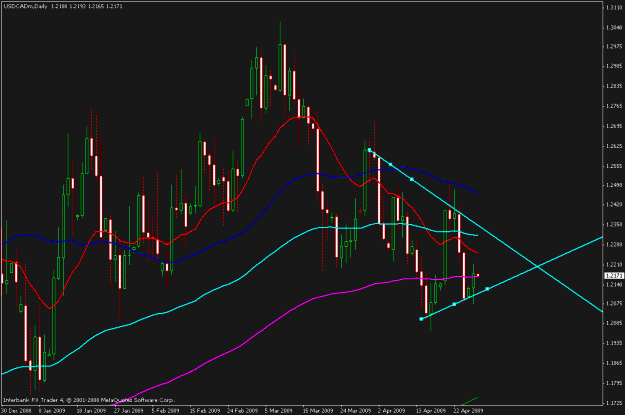Click the 1.2490 price axis label

(x=614, y=185)
